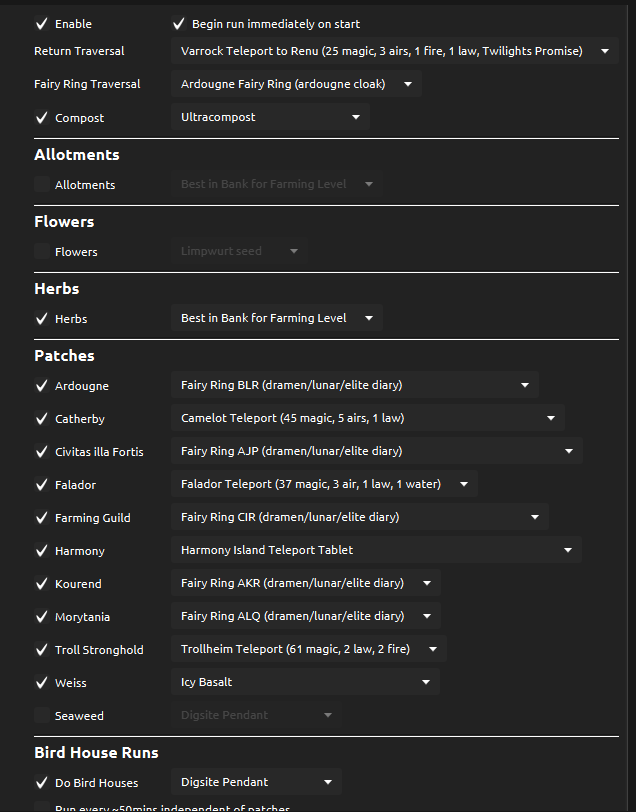Screen dimensions: 636x812
Task: Disable the Compost checkbox
Action: (x=41, y=118)
